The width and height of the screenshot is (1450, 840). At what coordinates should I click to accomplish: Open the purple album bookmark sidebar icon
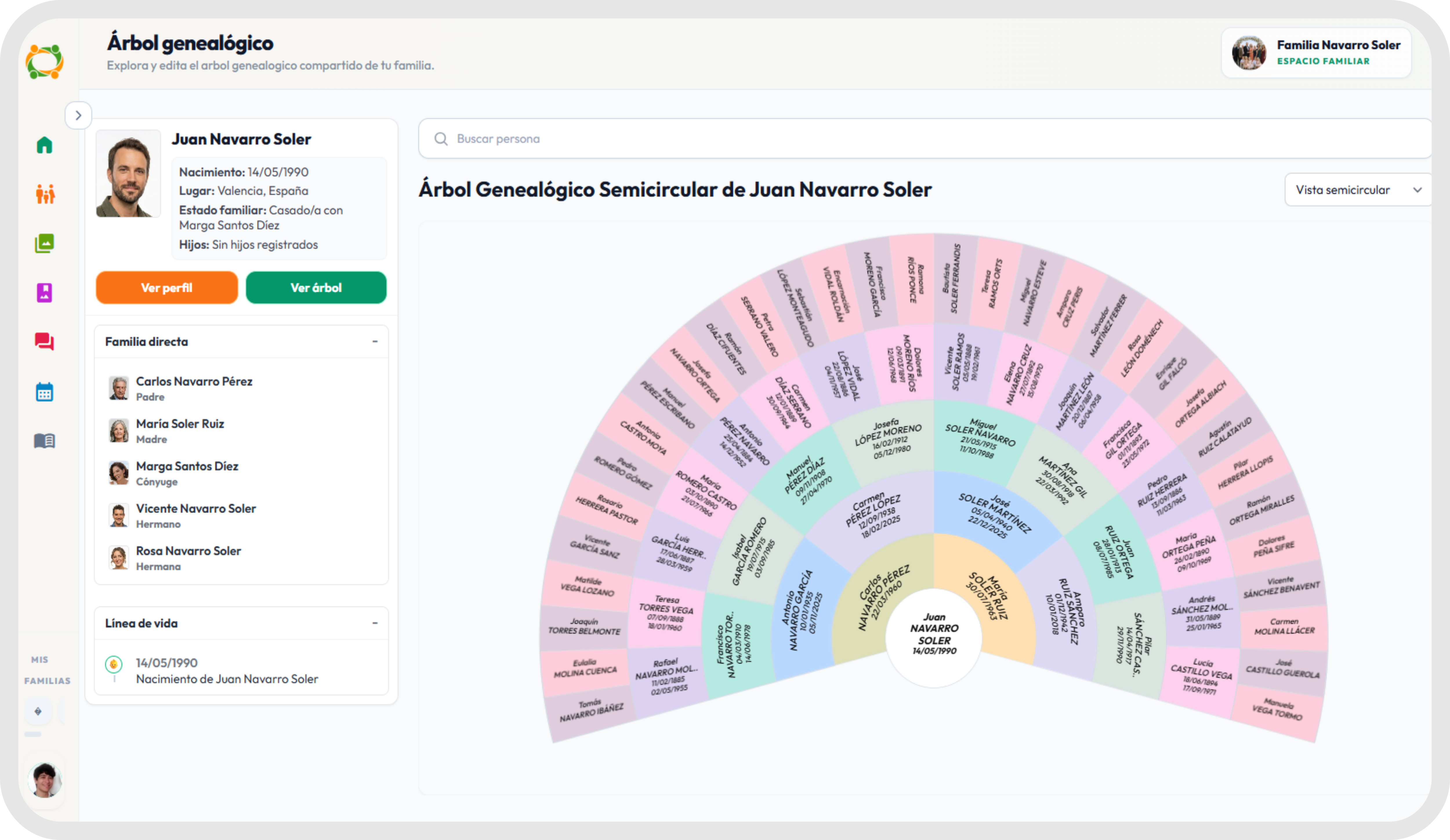[44, 293]
